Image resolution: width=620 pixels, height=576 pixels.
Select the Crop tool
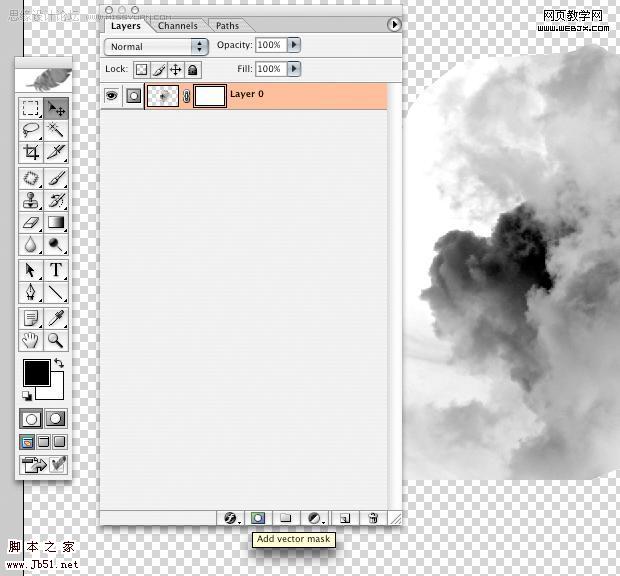tap(31, 152)
